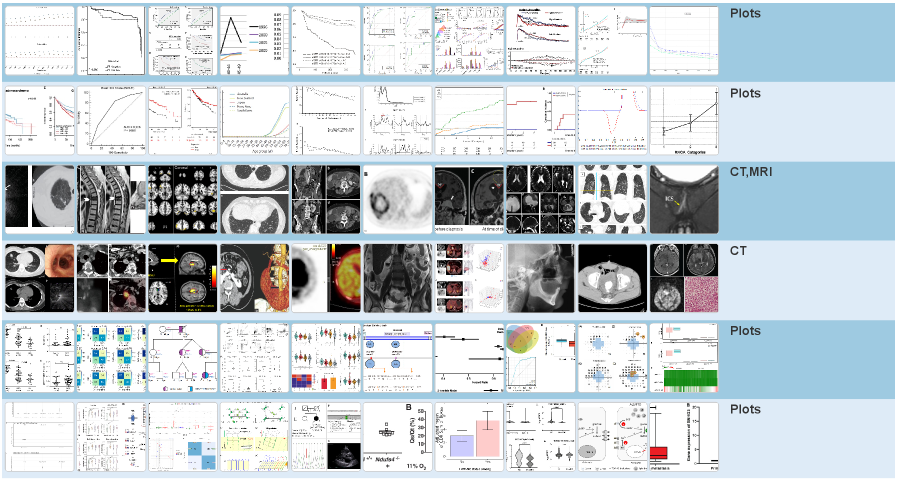Click the blue-green heatmap grid thumbnail

(111, 357)
